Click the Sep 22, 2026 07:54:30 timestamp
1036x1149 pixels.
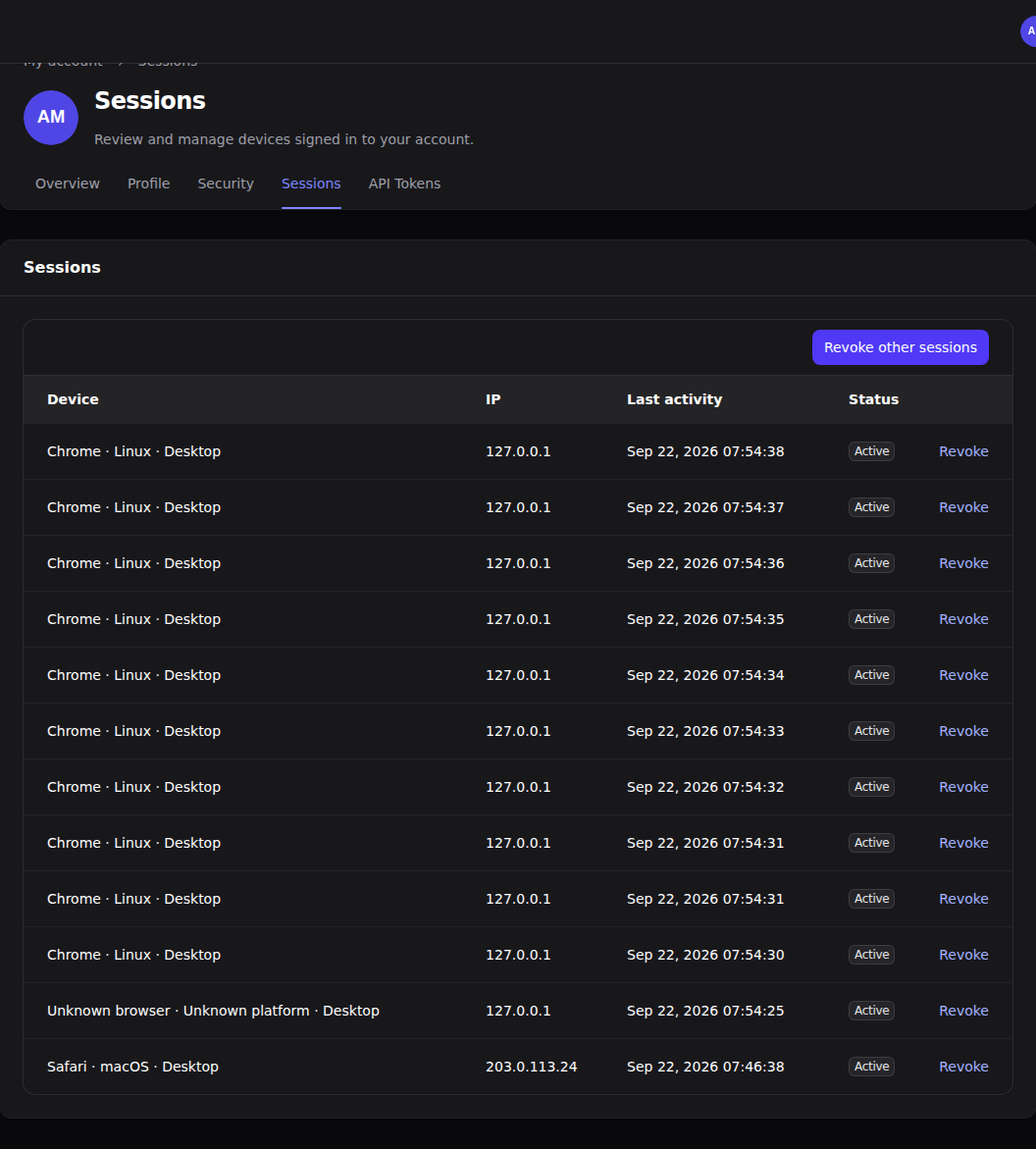coord(705,955)
